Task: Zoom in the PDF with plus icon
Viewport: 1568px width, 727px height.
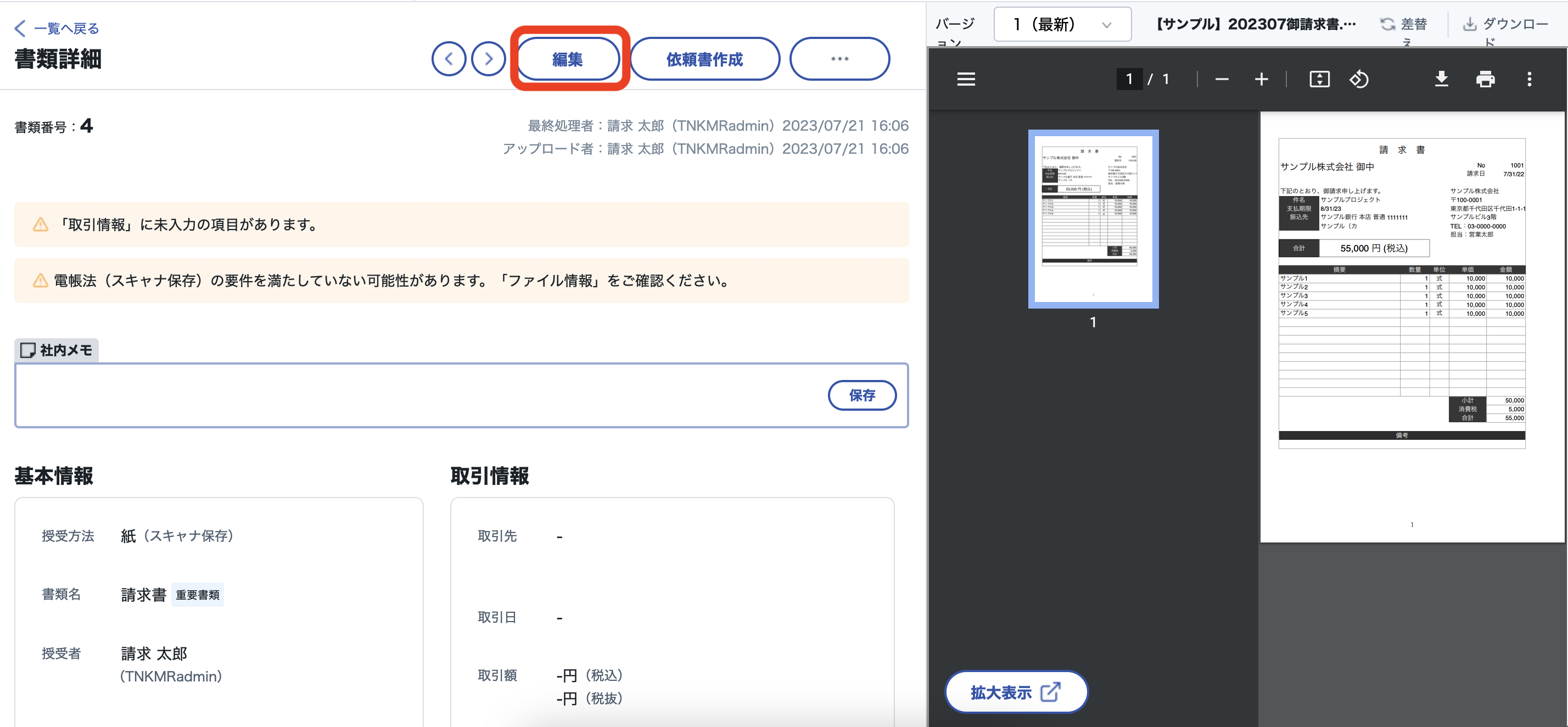Action: coord(1261,79)
